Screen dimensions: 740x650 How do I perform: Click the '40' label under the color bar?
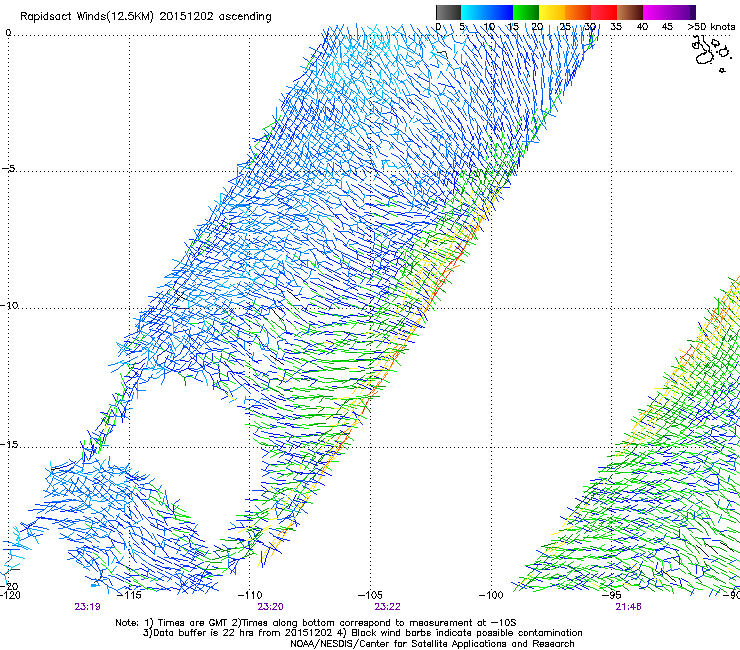642,27
